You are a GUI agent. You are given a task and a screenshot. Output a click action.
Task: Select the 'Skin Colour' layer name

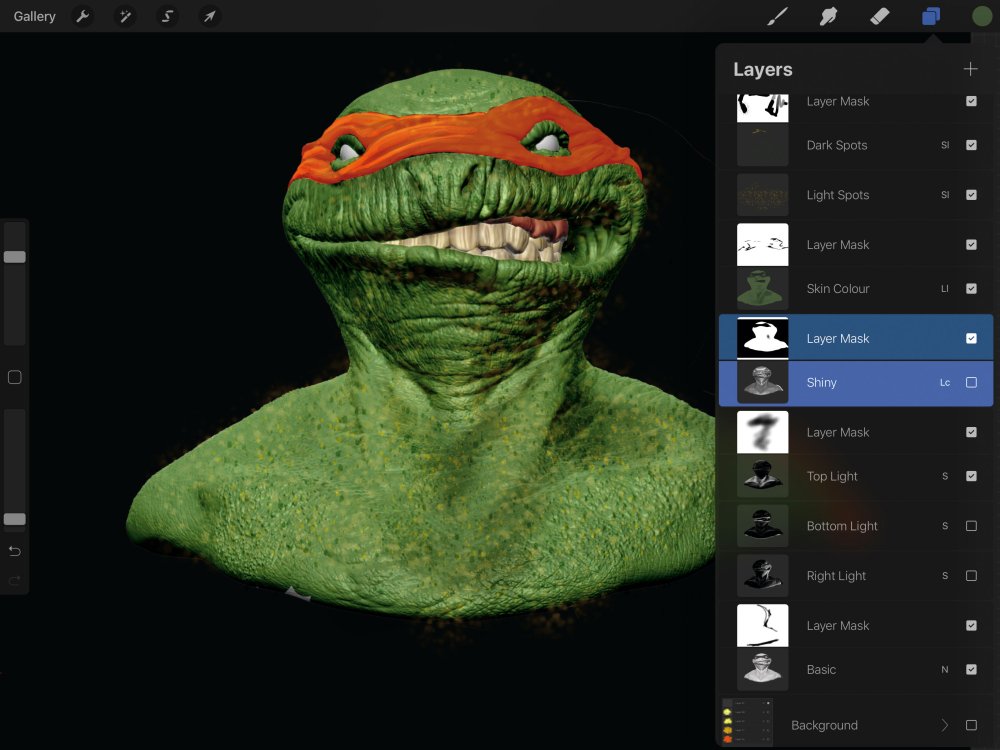(837, 288)
